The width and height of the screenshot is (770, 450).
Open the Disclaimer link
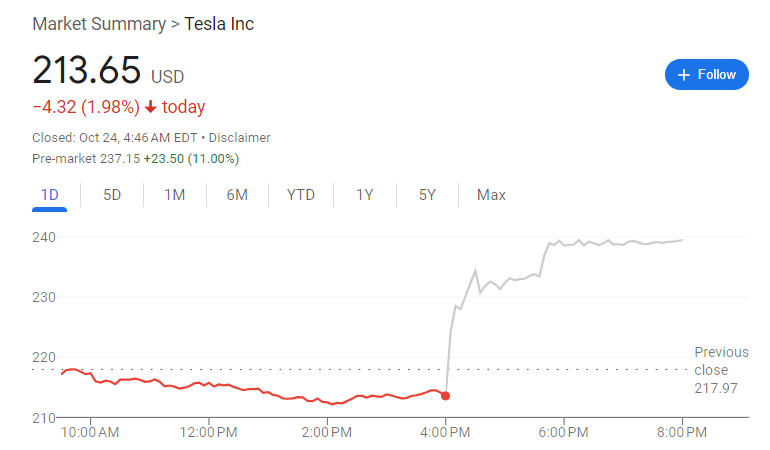pos(240,138)
